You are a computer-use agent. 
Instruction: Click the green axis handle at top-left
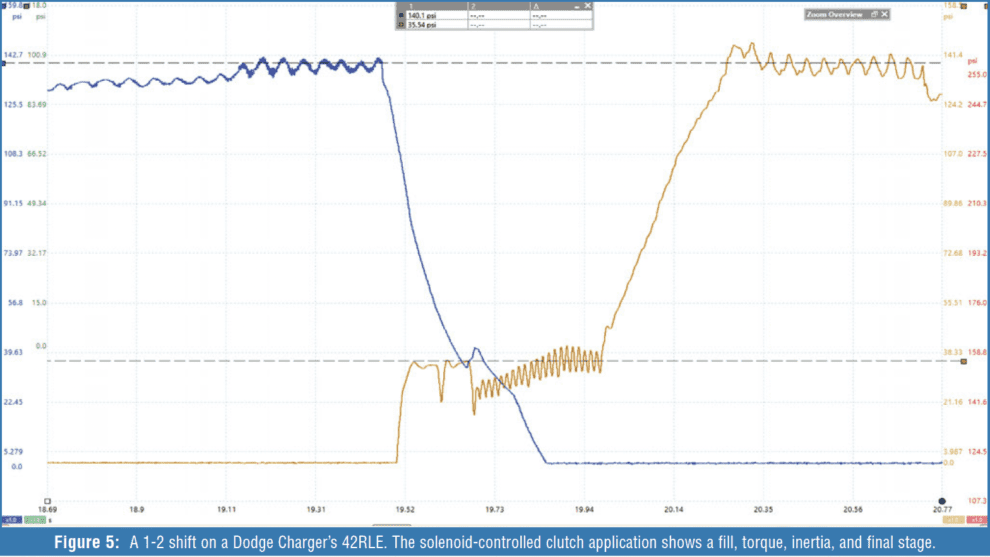click(27, 5)
